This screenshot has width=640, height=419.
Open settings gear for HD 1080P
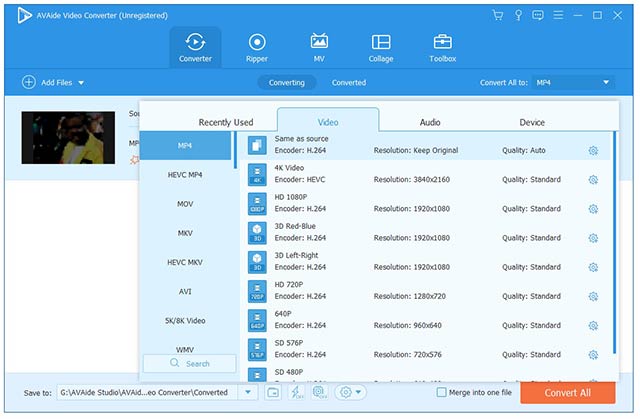(x=593, y=209)
